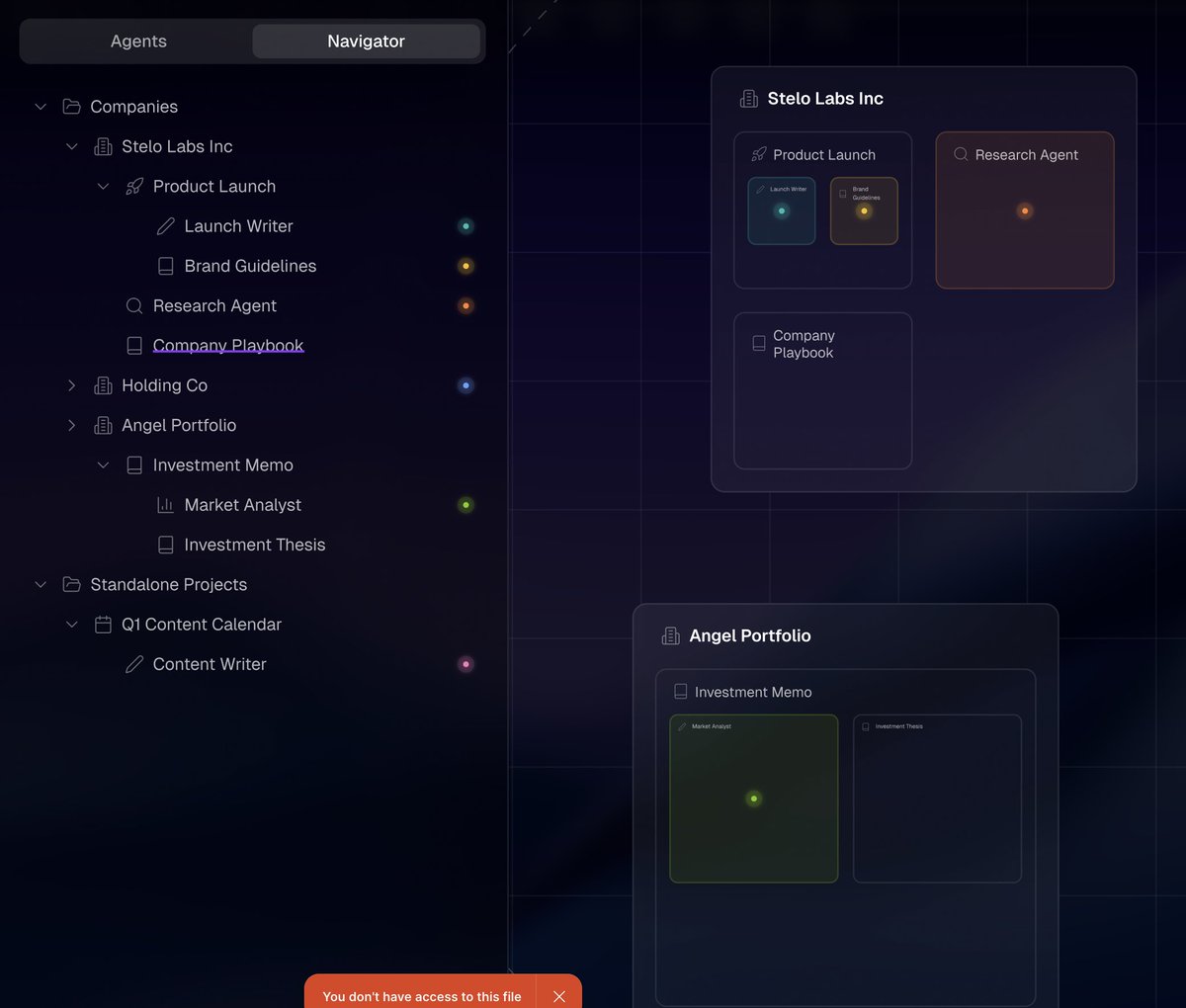Select Market Analyst in the tree

242,505
